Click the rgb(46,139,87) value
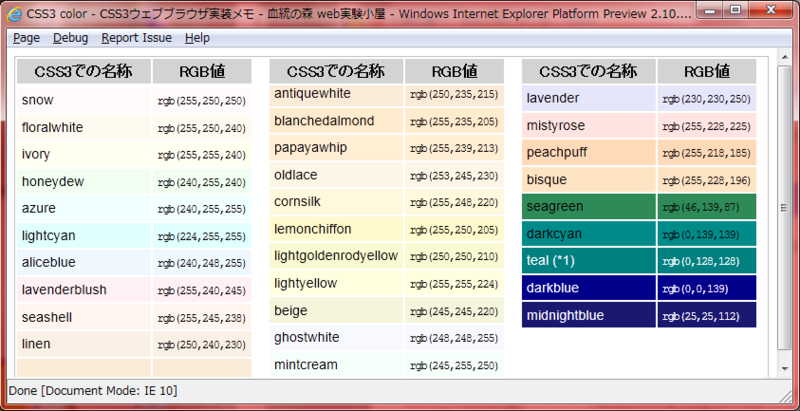This screenshot has height=411, width=800. [699, 208]
